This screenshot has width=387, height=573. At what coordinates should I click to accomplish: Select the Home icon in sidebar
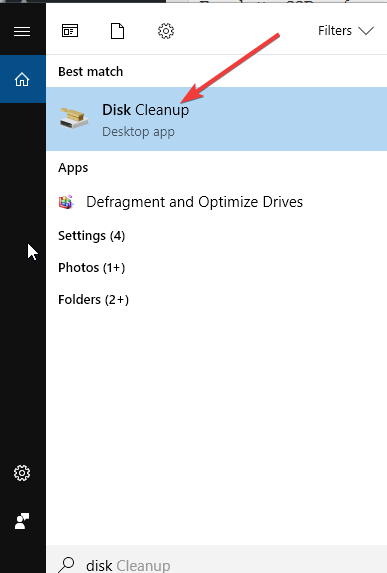pyautogui.click(x=22, y=79)
